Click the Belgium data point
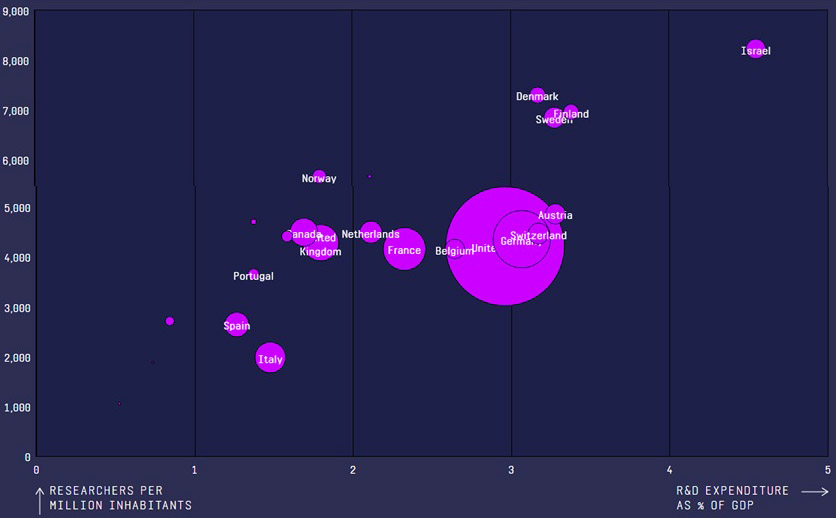 [454, 248]
